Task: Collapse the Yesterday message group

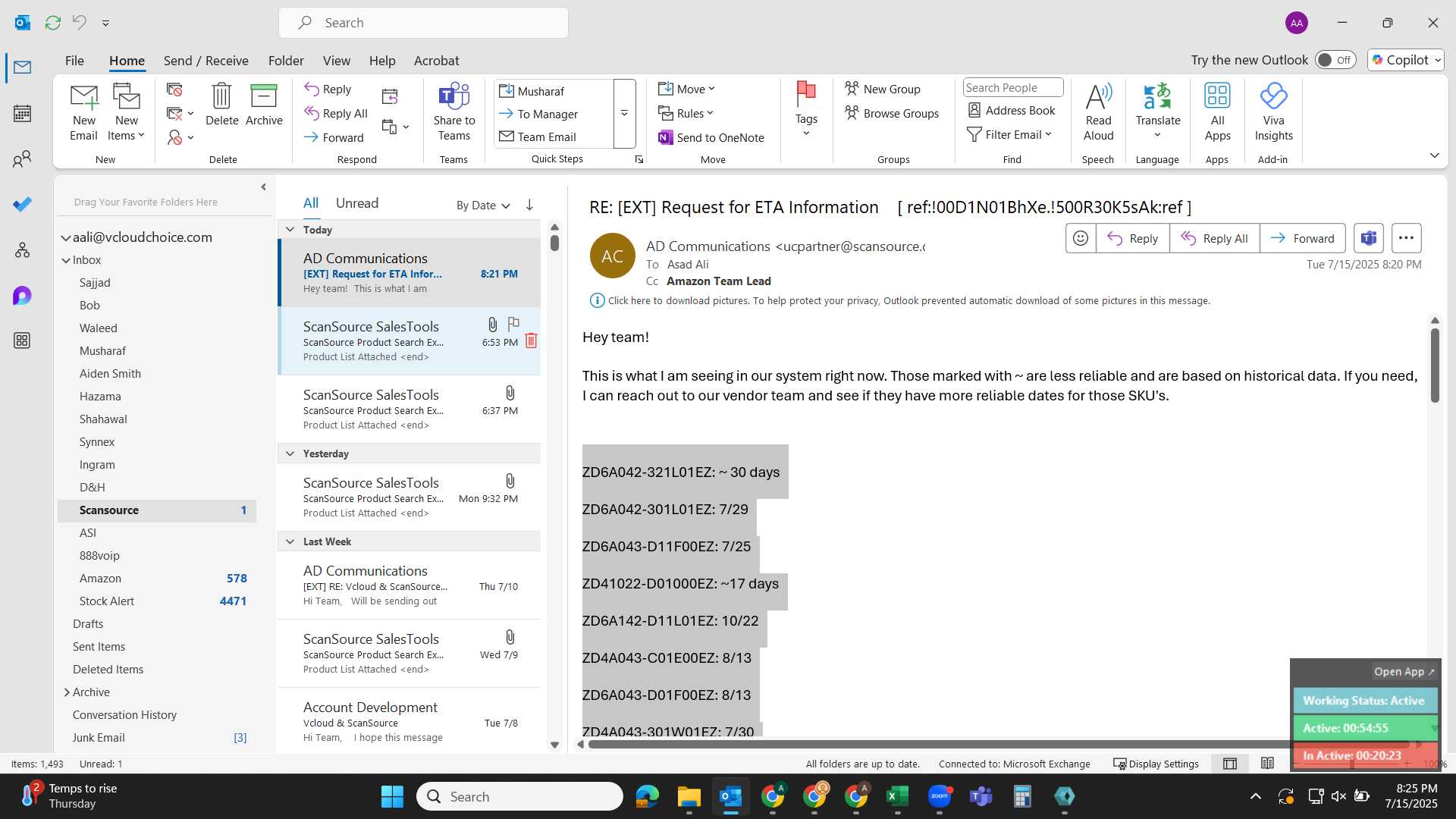Action: click(x=290, y=453)
